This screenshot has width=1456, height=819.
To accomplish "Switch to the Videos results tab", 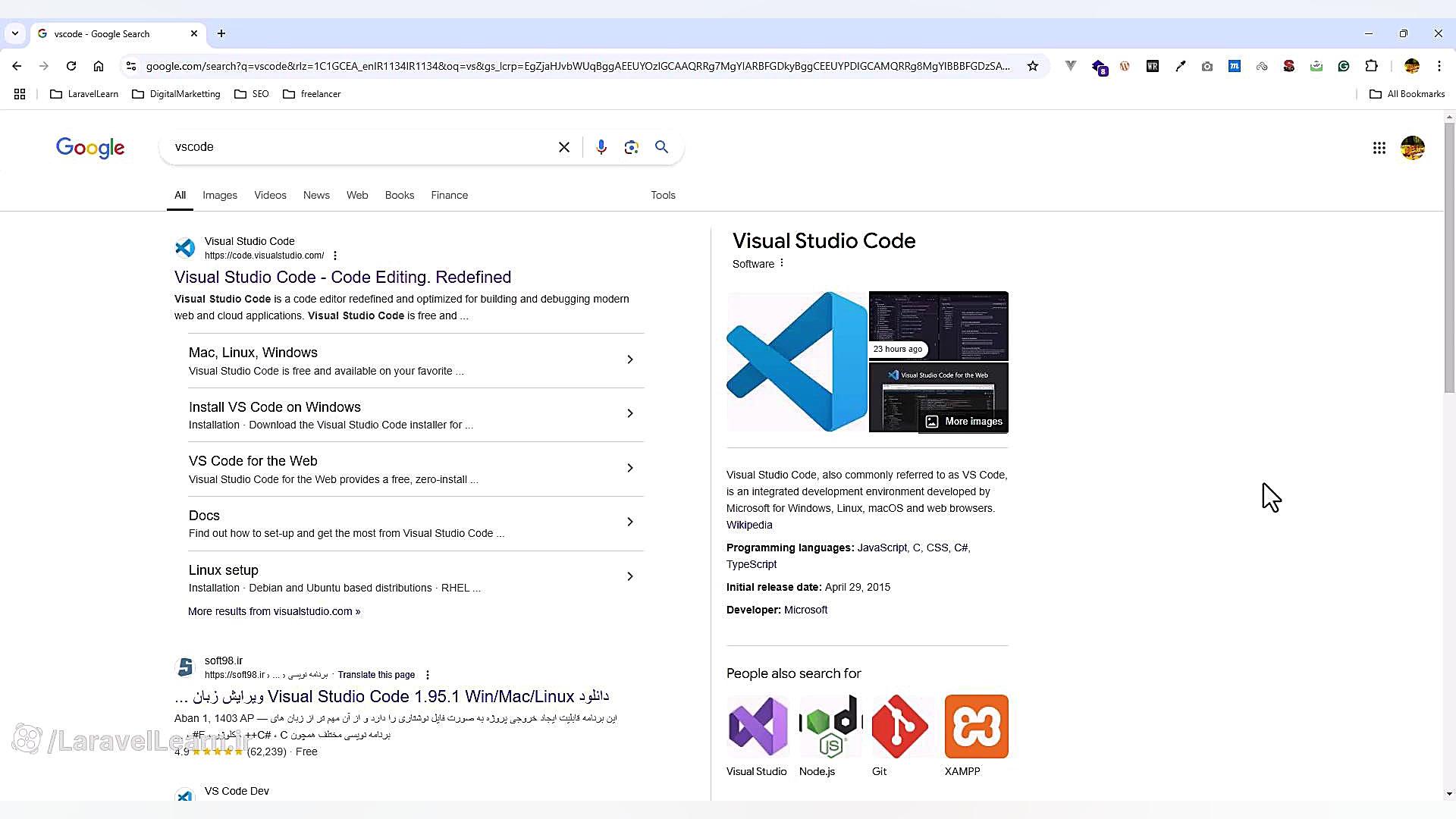I will (x=270, y=195).
